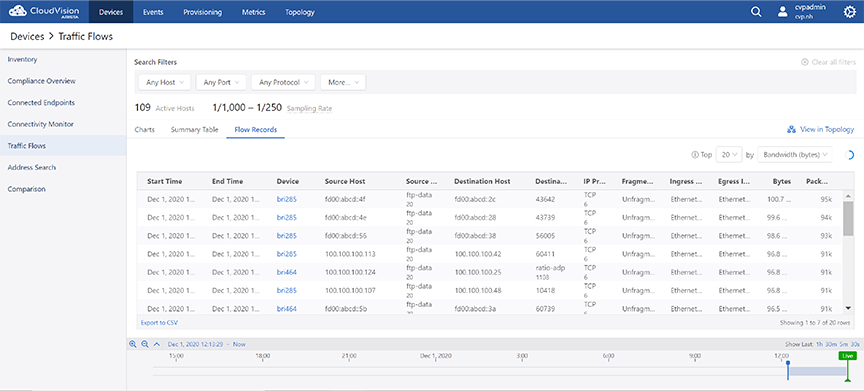Click the Sampling Rate label
The image size is (864, 391).
click(x=309, y=109)
